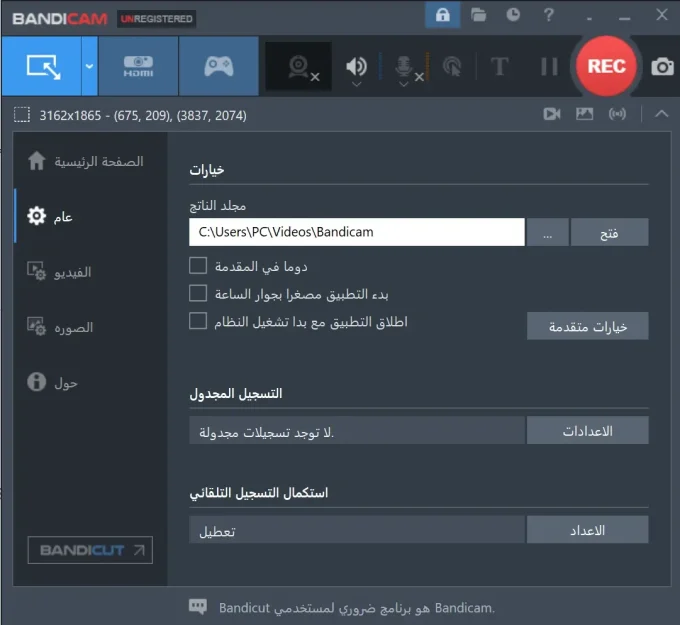This screenshot has width=680, height=625.
Task: Toggle the webcam overlay icon
Action: (x=299, y=67)
